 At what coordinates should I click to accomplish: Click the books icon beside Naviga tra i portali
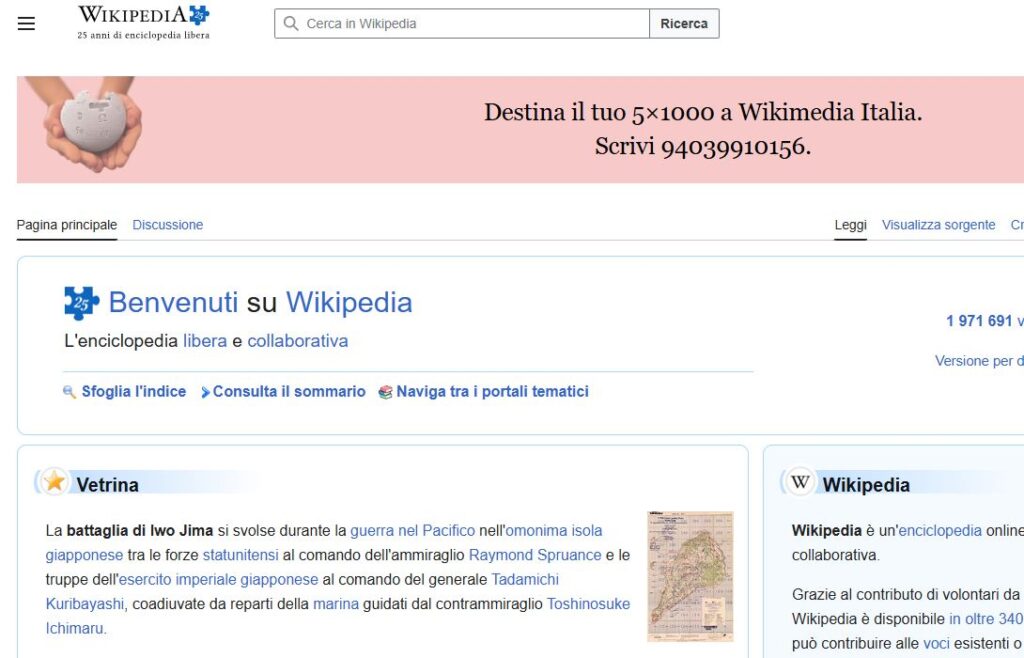[385, 392]
